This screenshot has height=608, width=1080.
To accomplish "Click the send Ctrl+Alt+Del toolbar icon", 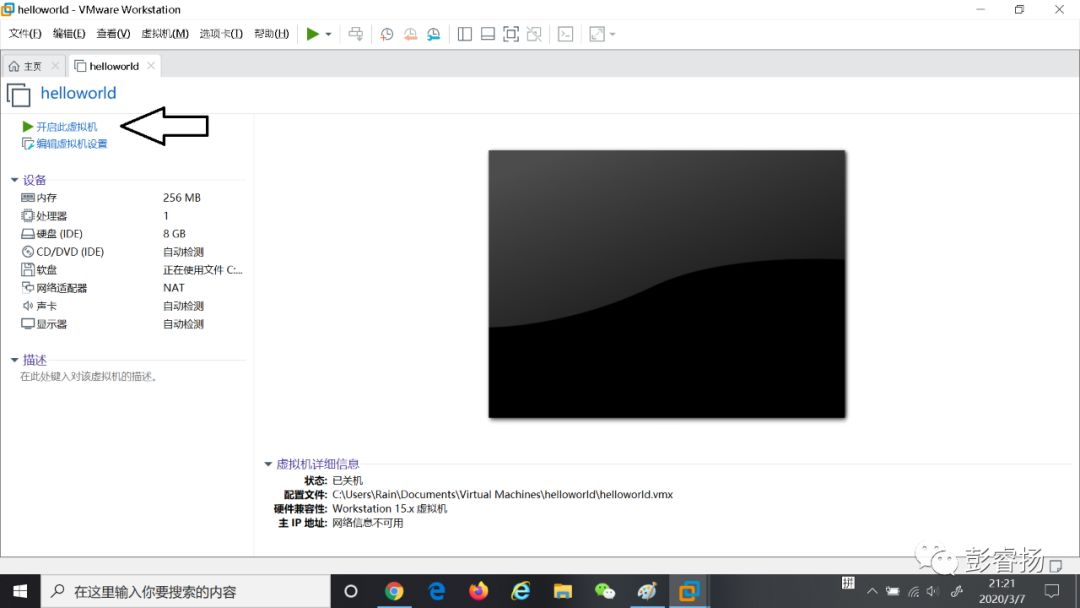I will (355, 34).
